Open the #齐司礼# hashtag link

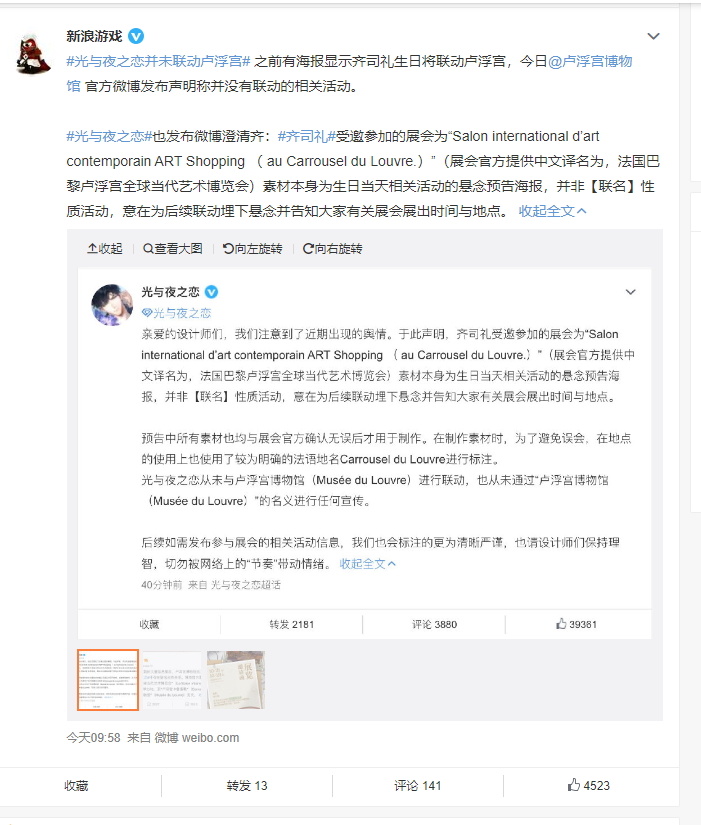(x=306, y=137)
